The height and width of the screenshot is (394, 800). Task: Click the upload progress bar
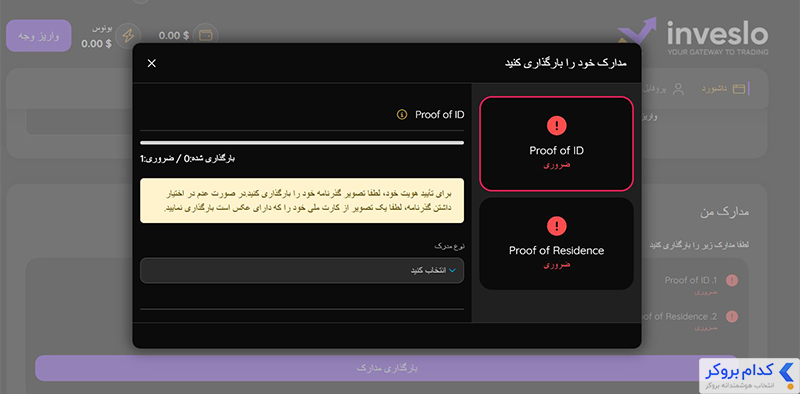[x=302, y=143]
